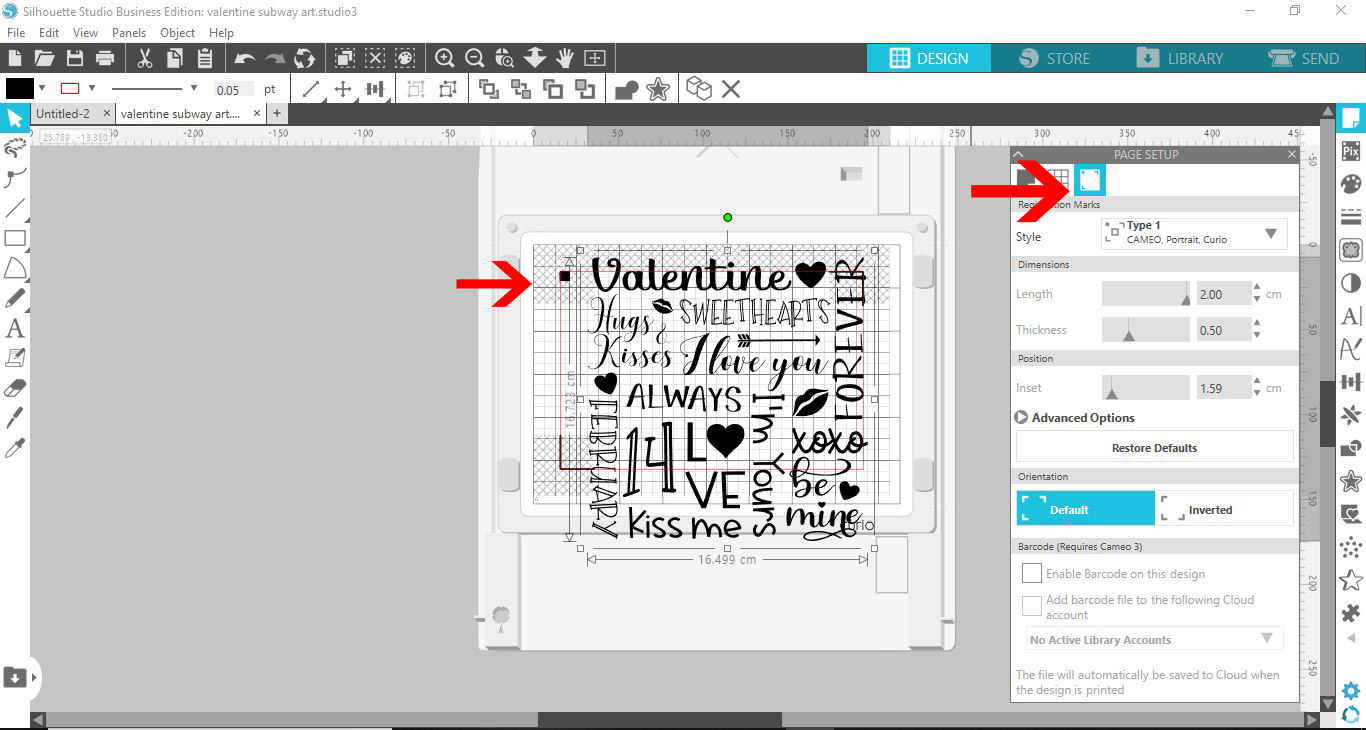Screen dimensions: 1366x730
Task: Save the design with the floppy disk icon
Action: click(x=74, y=58)
